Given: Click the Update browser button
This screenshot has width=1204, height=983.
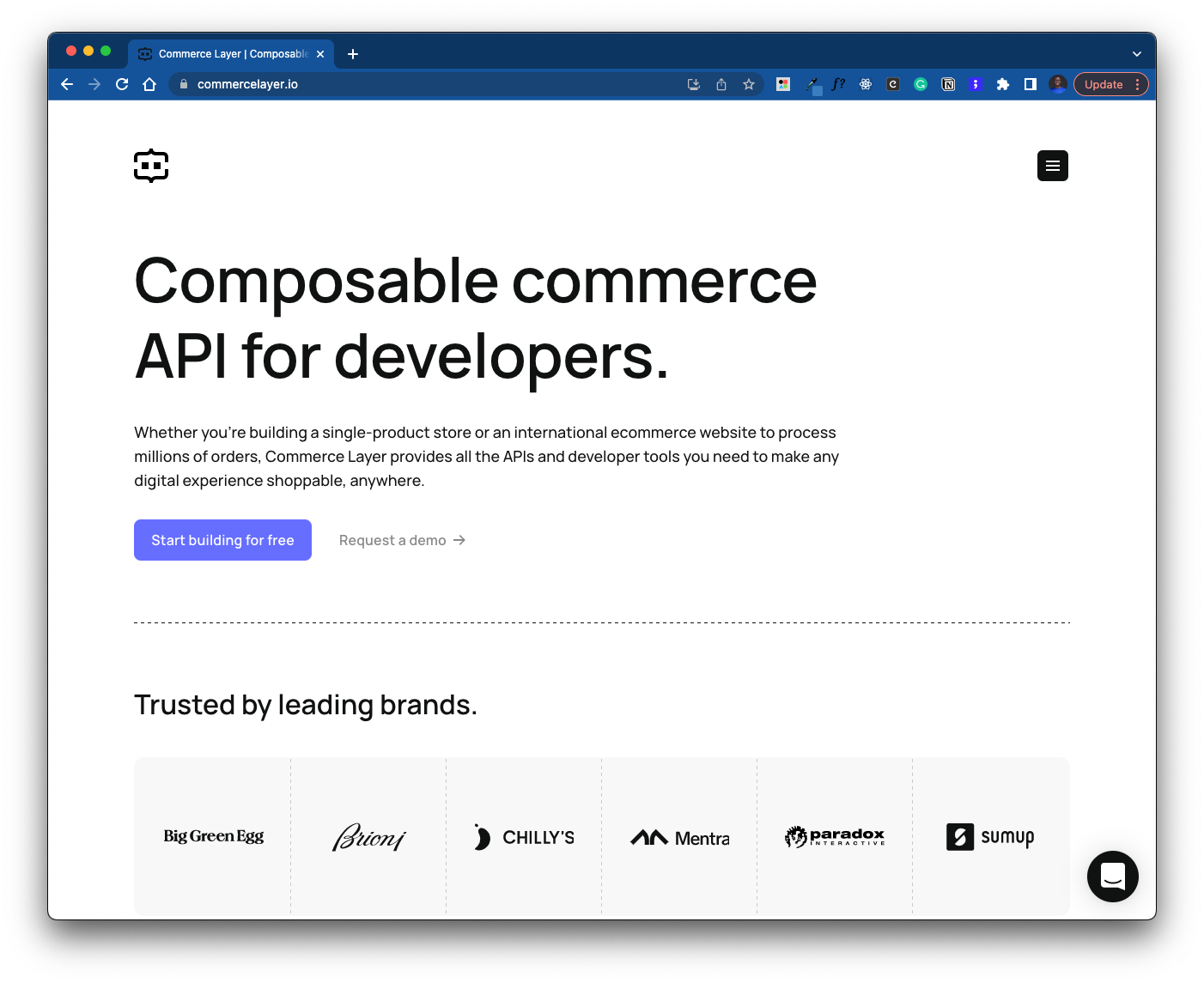Looking at the screenshot, I should click(1103, 84).
